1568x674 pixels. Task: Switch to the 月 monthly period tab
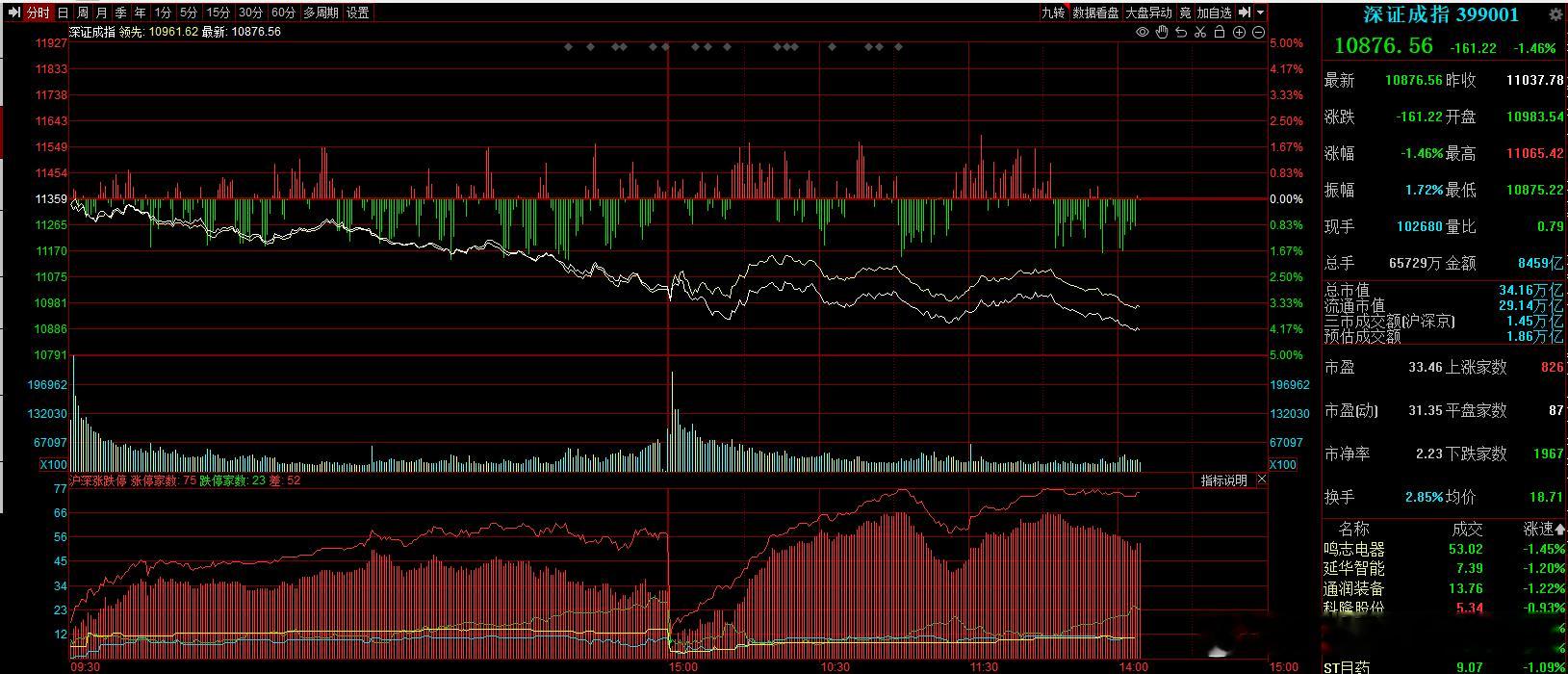click(x=101, y=13)
